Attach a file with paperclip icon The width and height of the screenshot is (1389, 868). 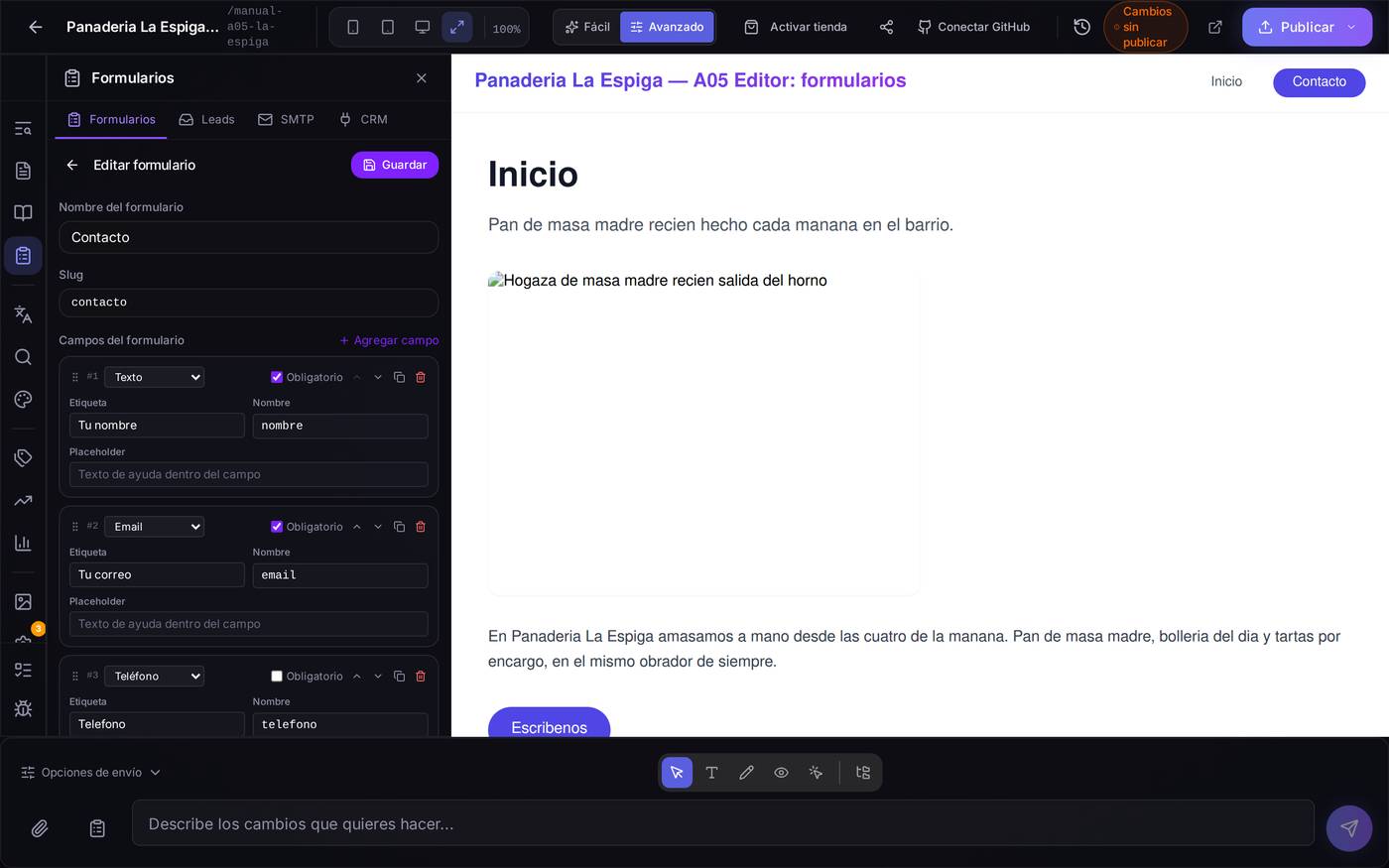[x=40, y=828]
